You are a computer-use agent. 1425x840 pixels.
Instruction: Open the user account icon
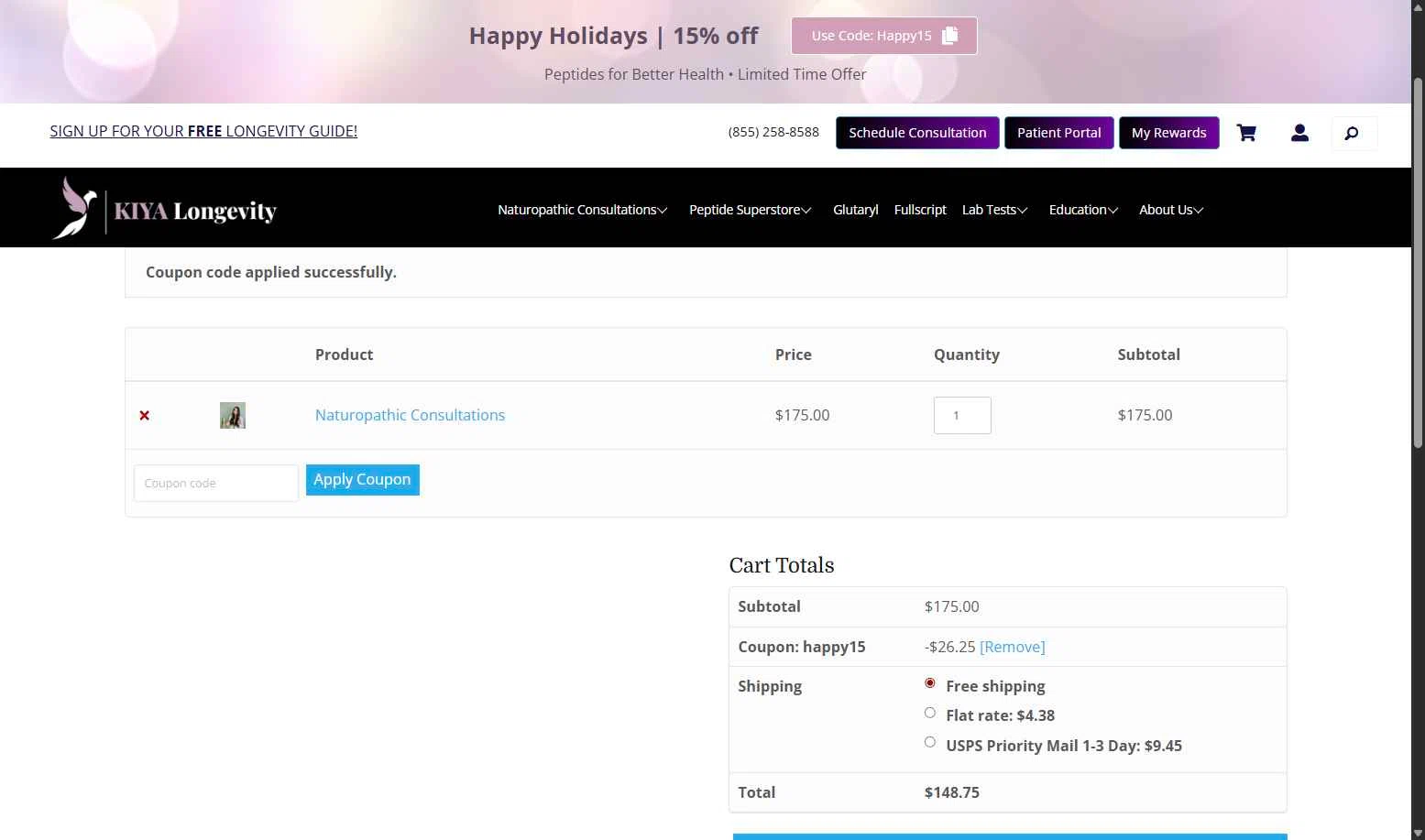[x=1299, y=133]
